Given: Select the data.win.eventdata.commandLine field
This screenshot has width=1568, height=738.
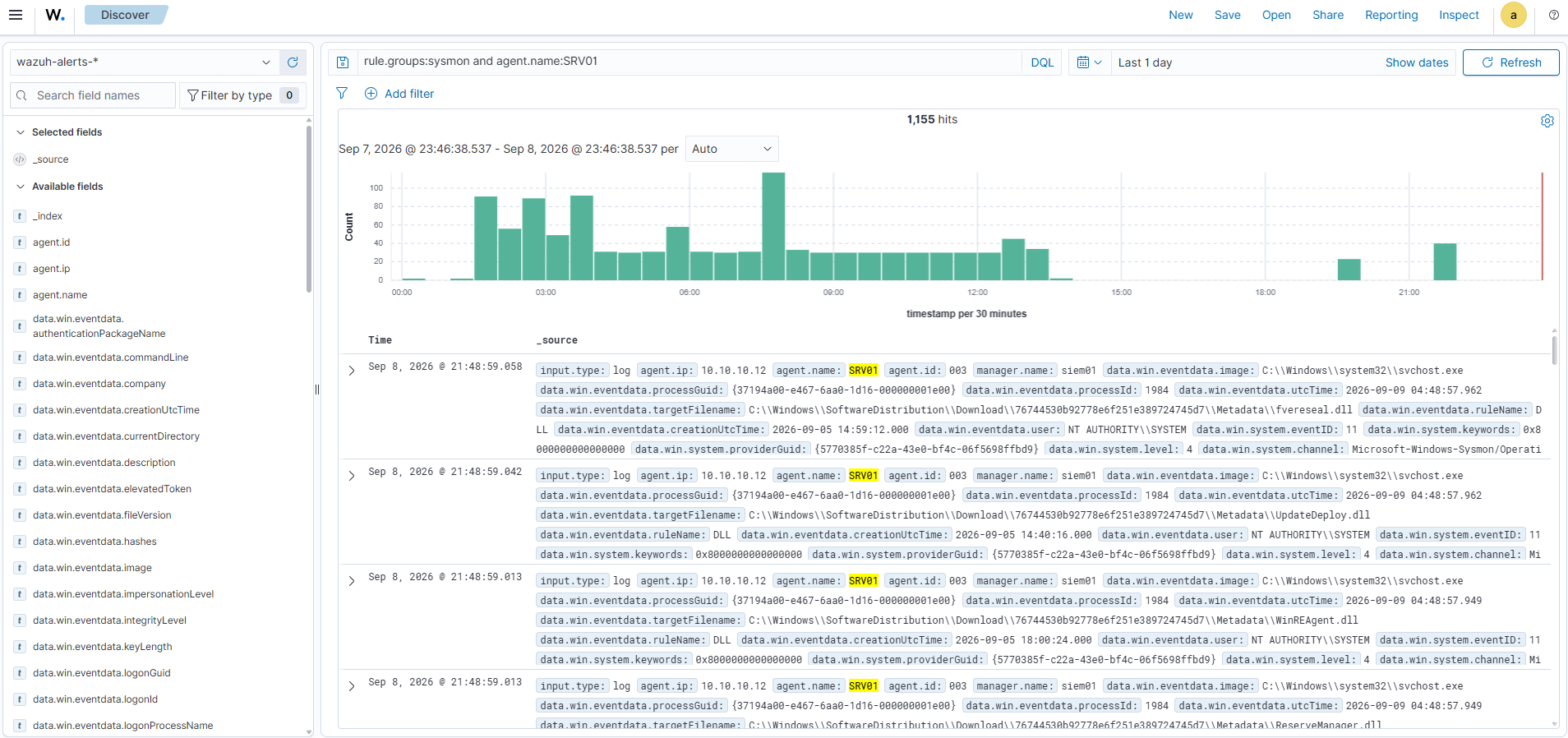Looking at the screenshot, I should (110, 357).
